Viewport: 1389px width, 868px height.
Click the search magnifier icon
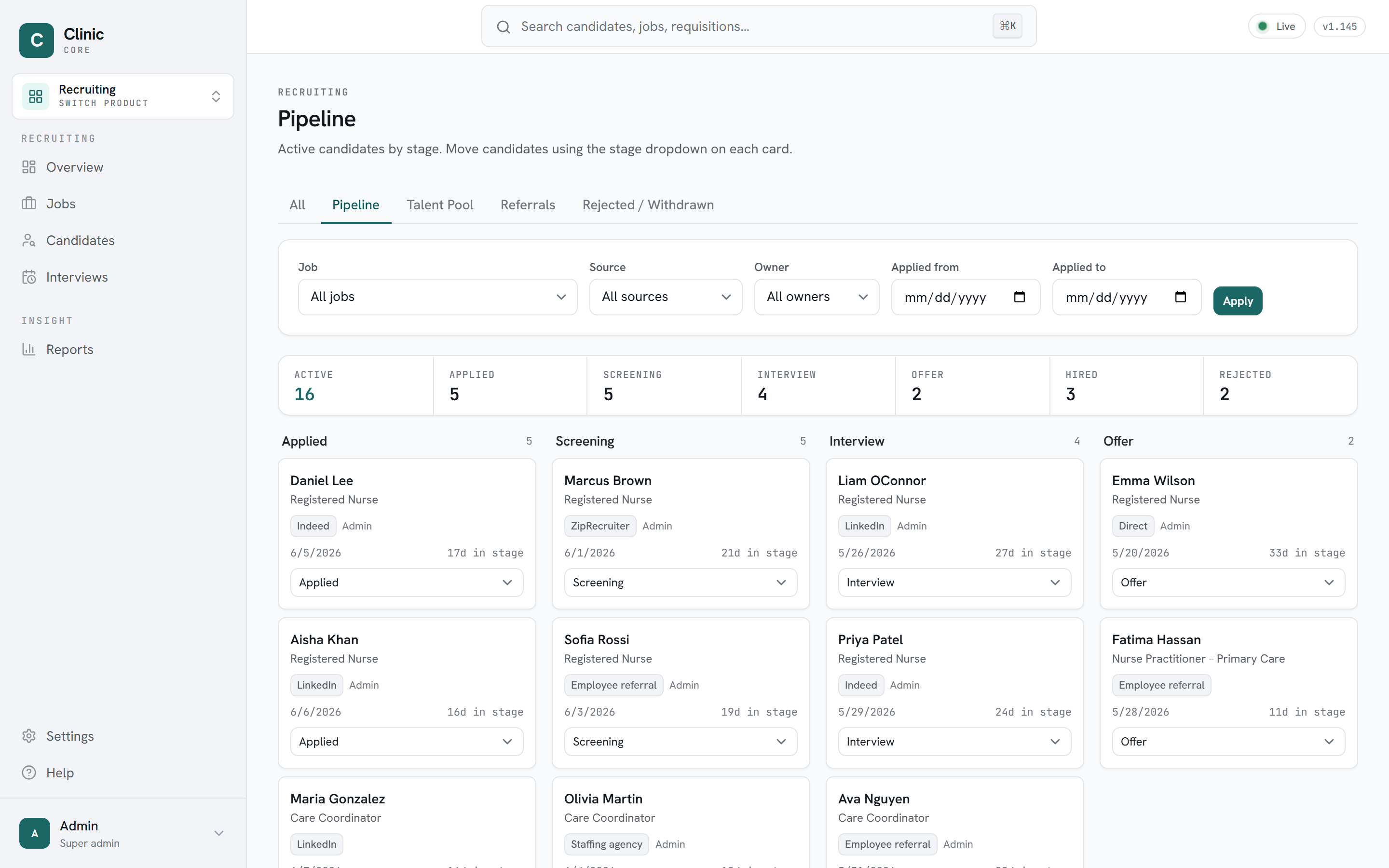[504, 27]
